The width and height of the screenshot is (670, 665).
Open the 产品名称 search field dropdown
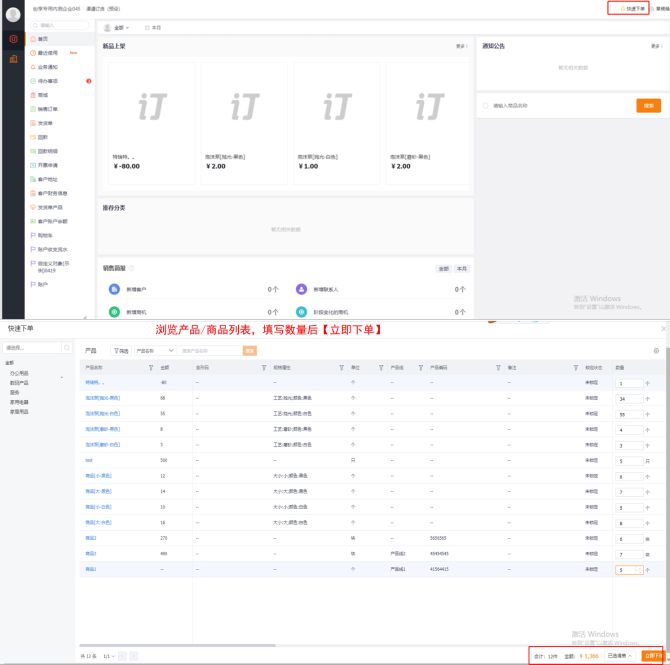click(x=155, y=351)
